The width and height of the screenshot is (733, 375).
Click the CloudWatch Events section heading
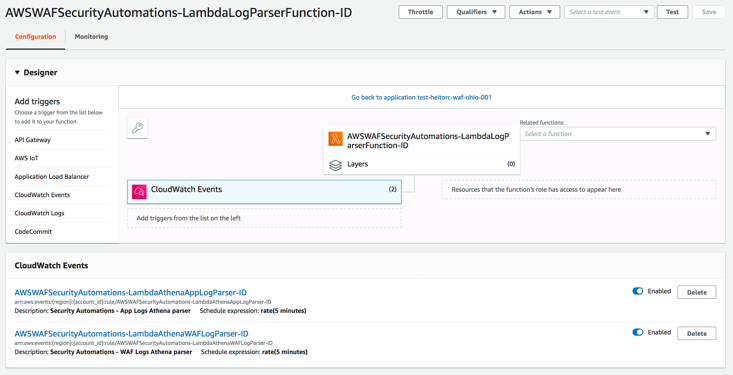51,266
